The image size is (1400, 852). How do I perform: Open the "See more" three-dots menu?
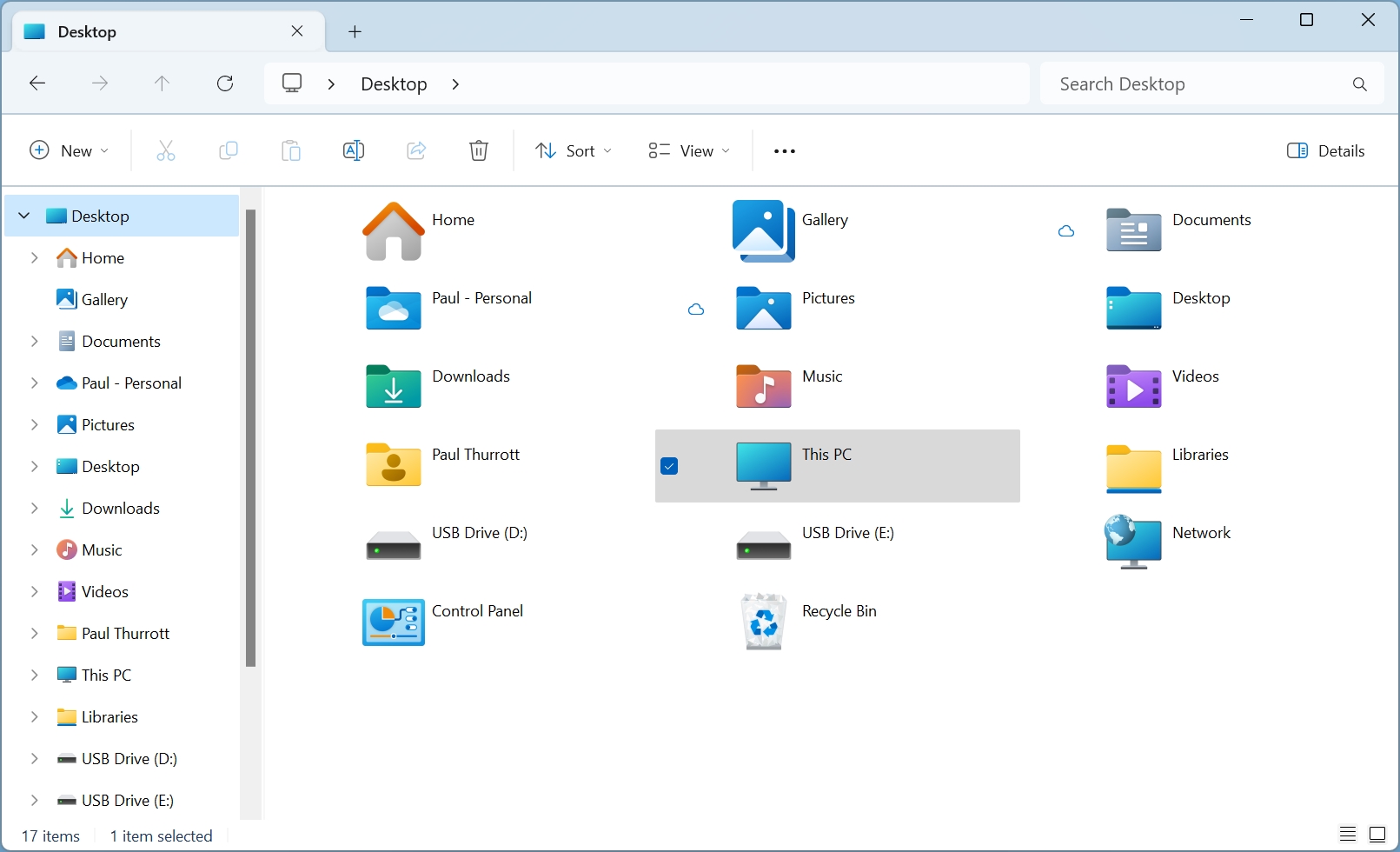point(784,151)
